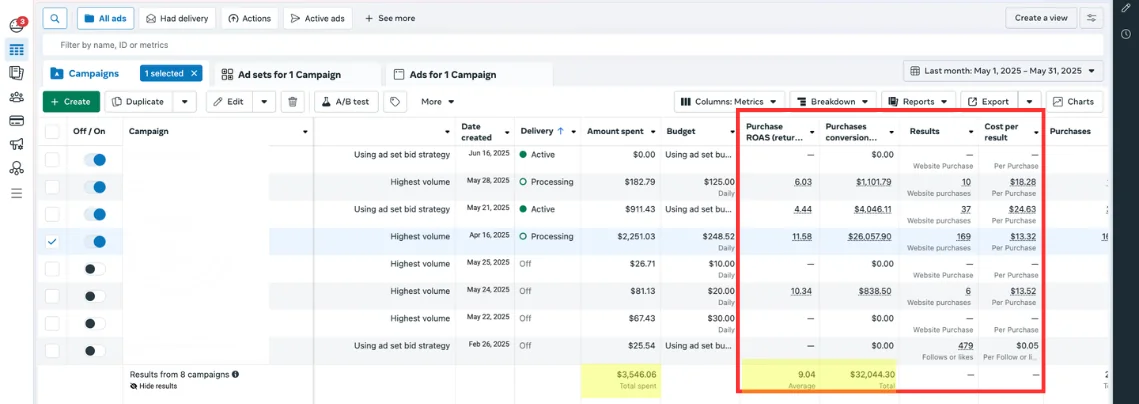Click the Edit button
This screenshot has width=1139, height=404.
pos(230,102)
